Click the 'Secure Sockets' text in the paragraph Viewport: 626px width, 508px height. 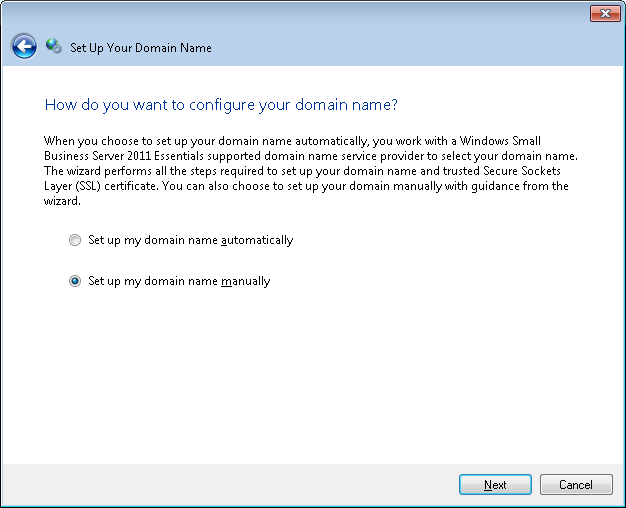coord(522,171)
